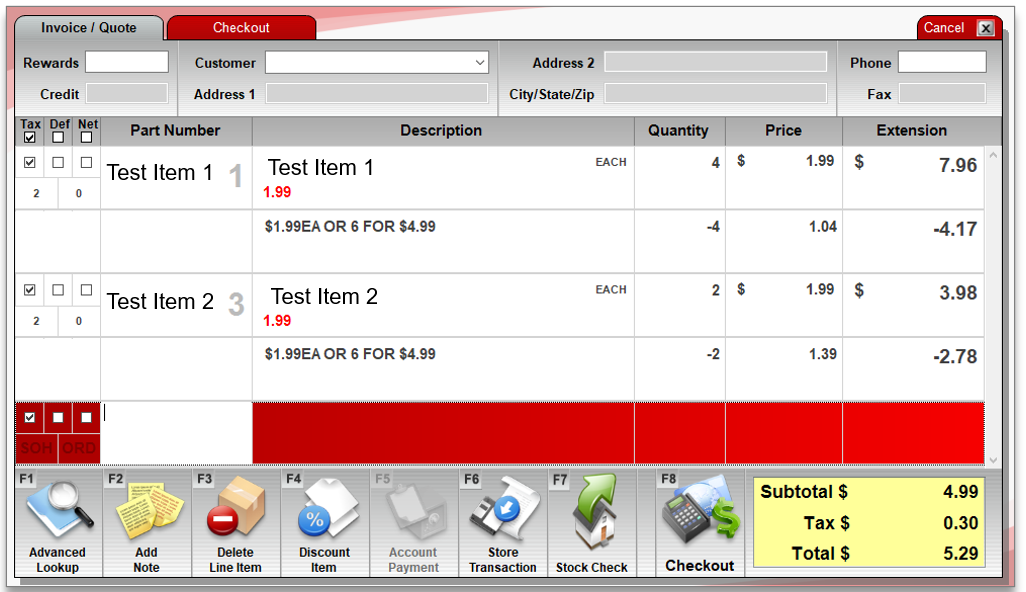Screen dimensions: 1026x592
Task: Click the Store Transaction floppy disk icon
Action: pos(502,511)
